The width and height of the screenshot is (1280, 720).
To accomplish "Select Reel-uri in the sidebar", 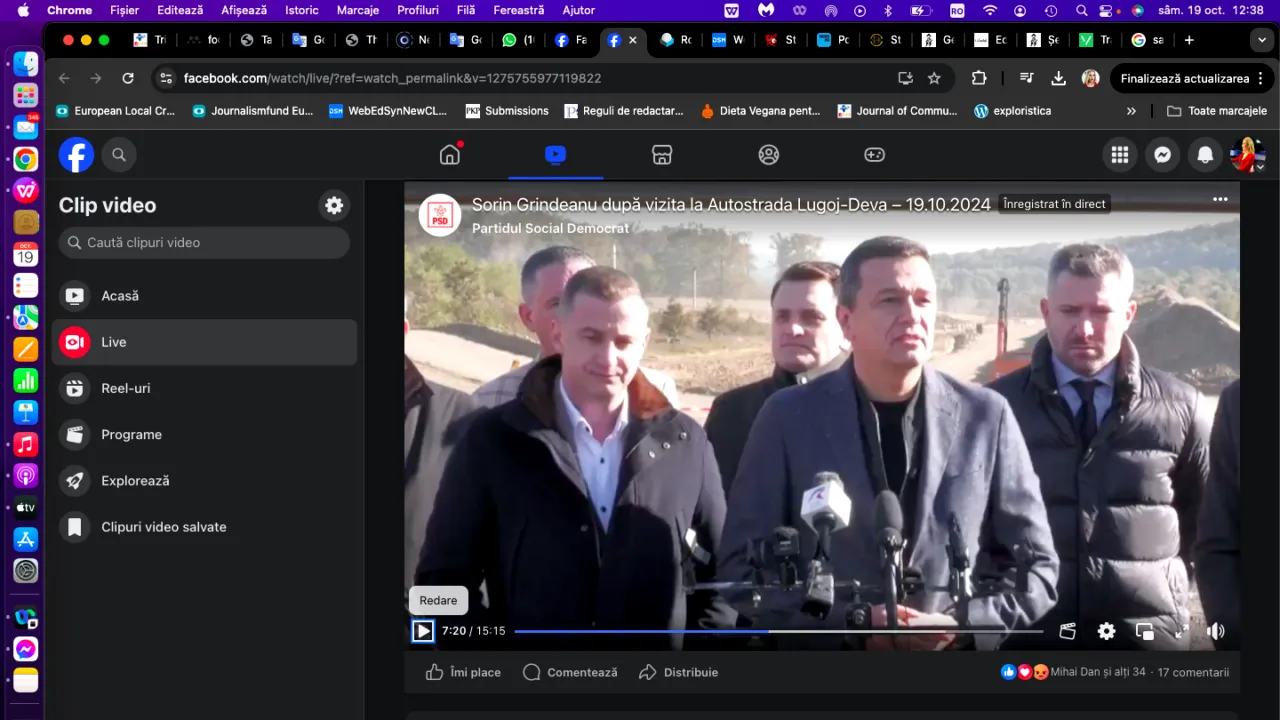I will pyautogui.click(x=125, y=388).
